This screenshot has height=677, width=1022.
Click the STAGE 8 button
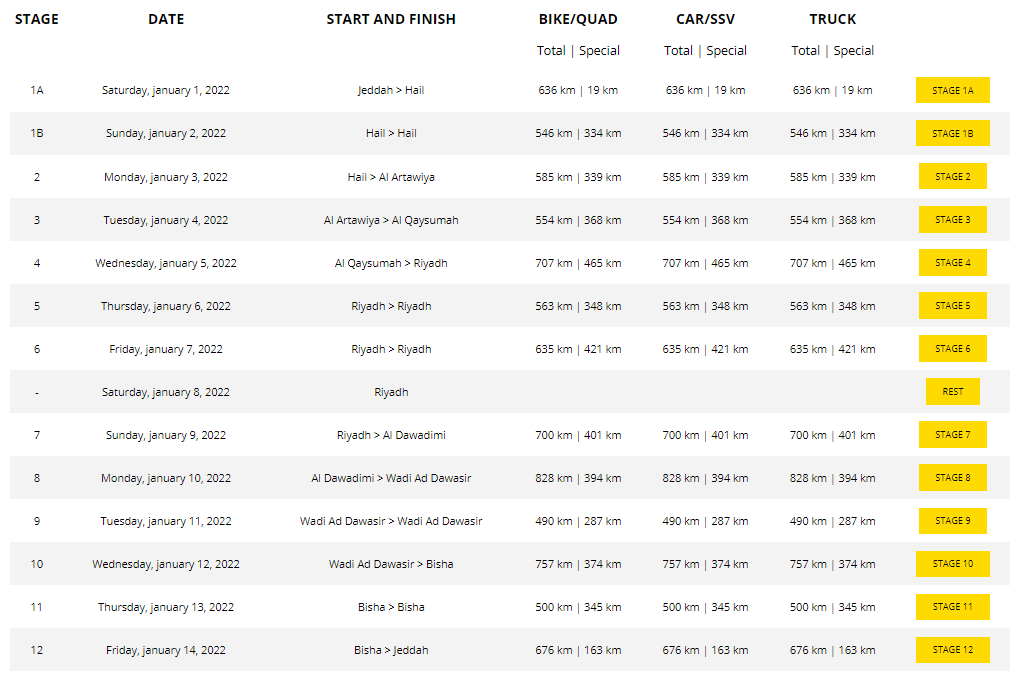coord(952,477)
